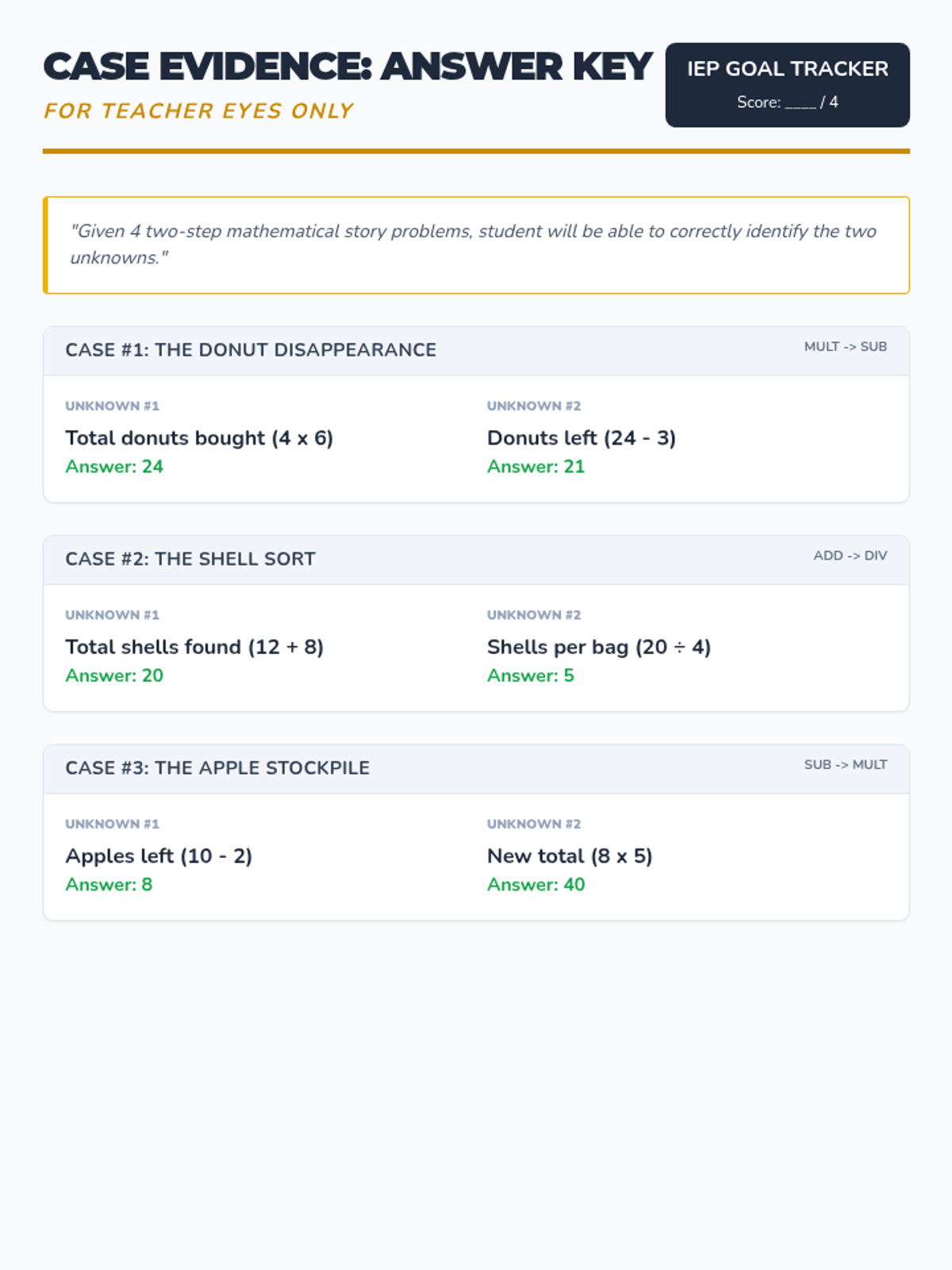Click the quoted IEP goal statement
The height and width of the screenshot is (1270, 952).
(473, 244)
